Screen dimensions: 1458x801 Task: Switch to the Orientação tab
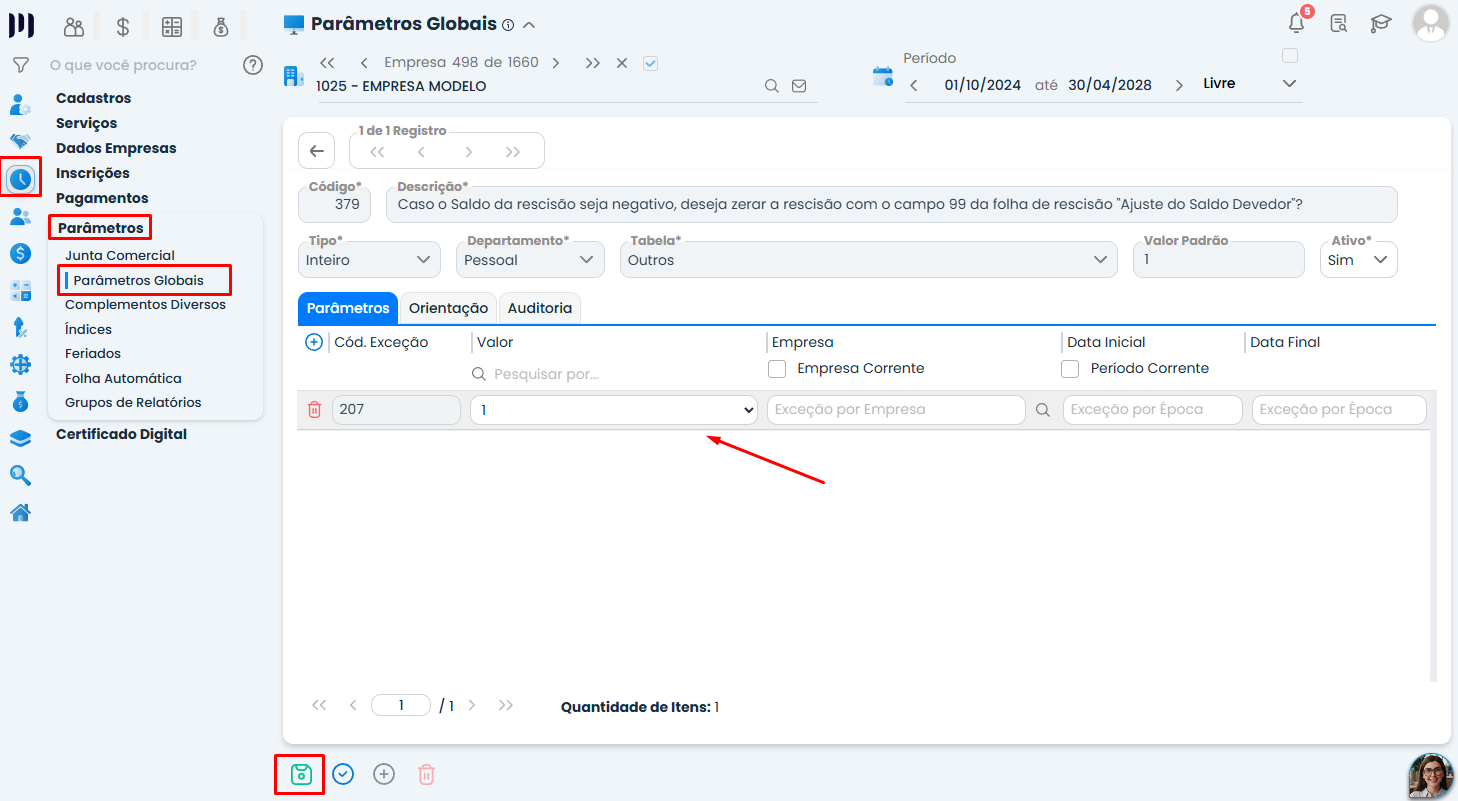pos(448,308)
